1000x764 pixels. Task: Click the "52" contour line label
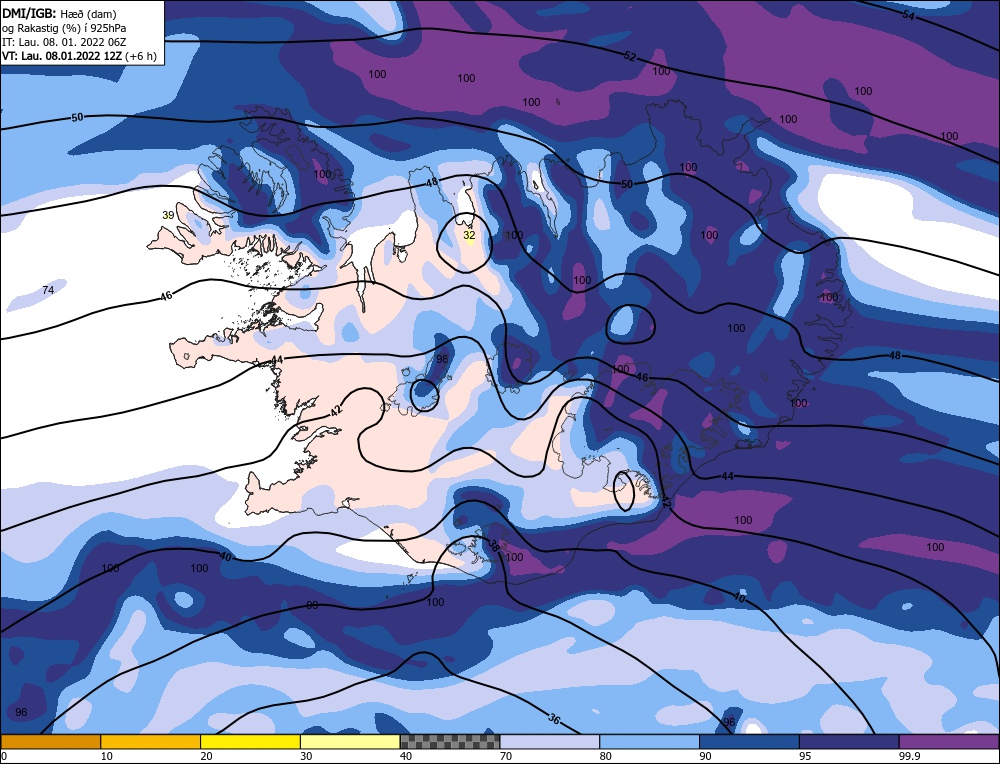[x=629, y=57]
